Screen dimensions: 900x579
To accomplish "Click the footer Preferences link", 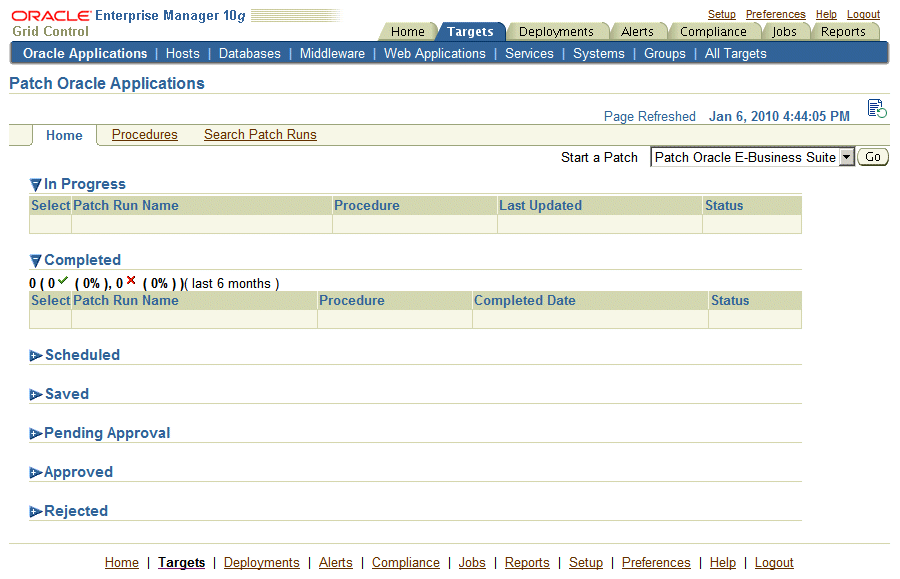I will click(656, 562).
